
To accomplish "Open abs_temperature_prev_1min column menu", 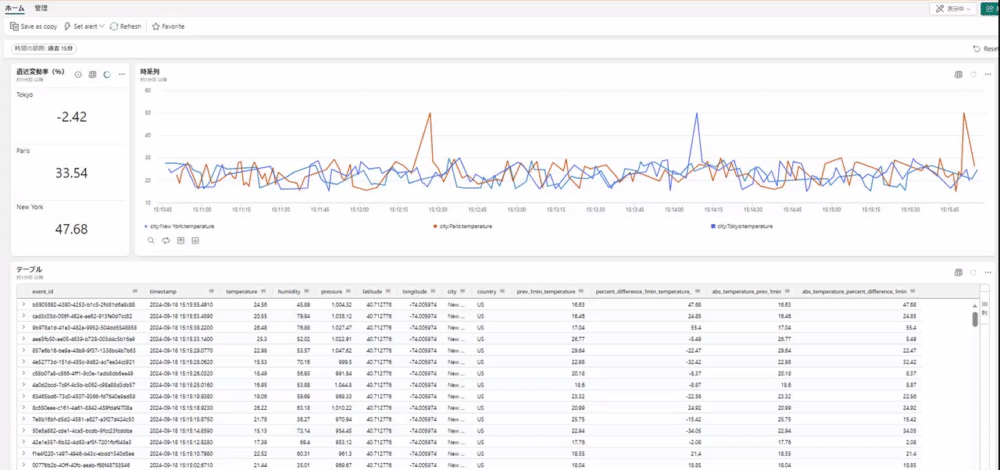I will 788,291.
